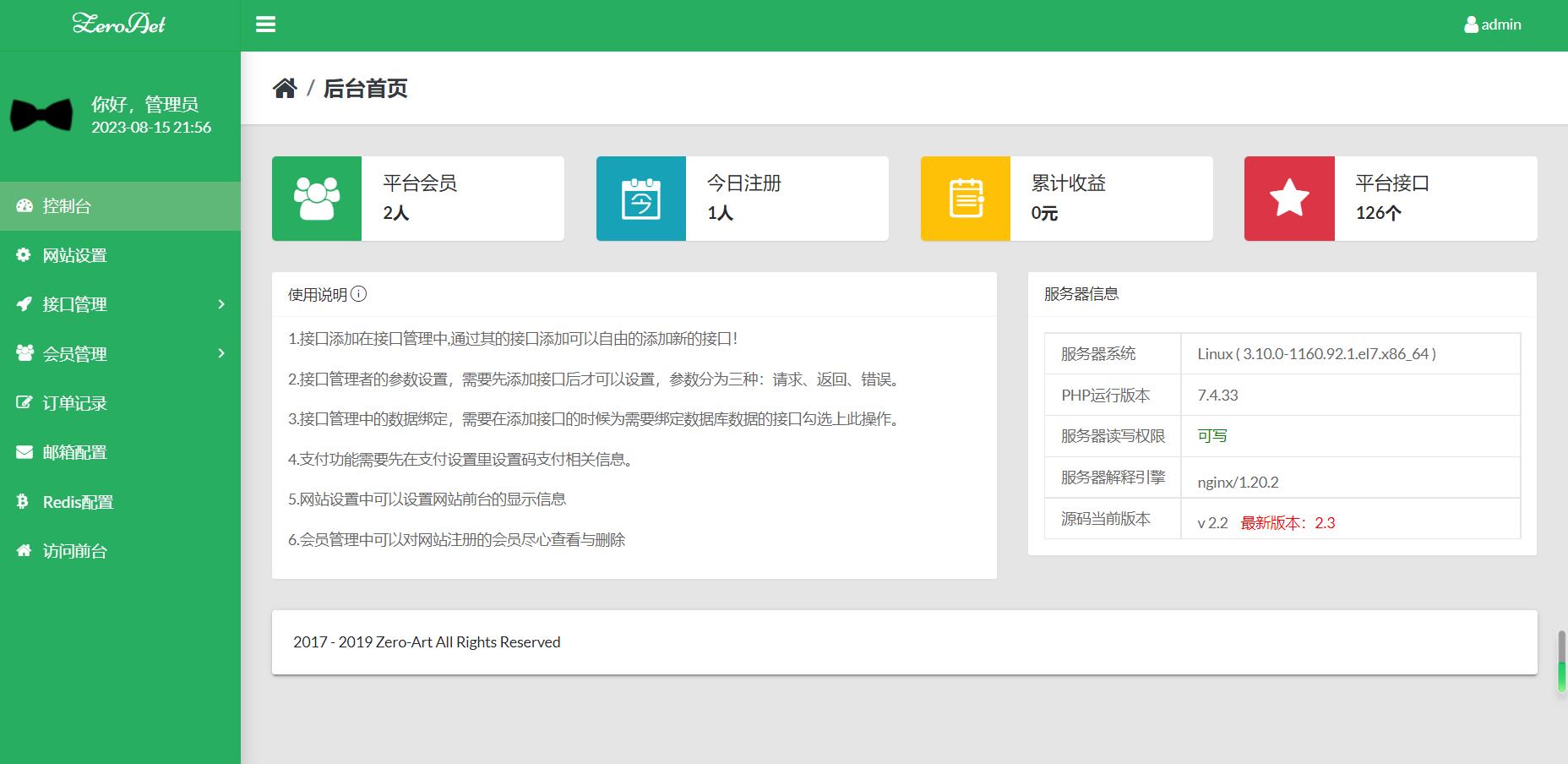Click the 服务器读写权限 row label
This screenshot has width=1568, height=764.
(x=1113, y=435)
